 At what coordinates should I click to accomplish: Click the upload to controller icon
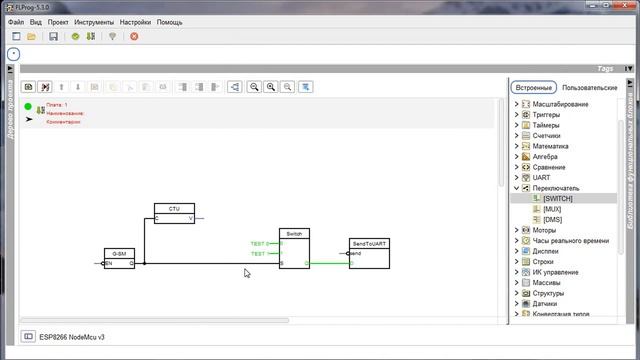[91, 36]
